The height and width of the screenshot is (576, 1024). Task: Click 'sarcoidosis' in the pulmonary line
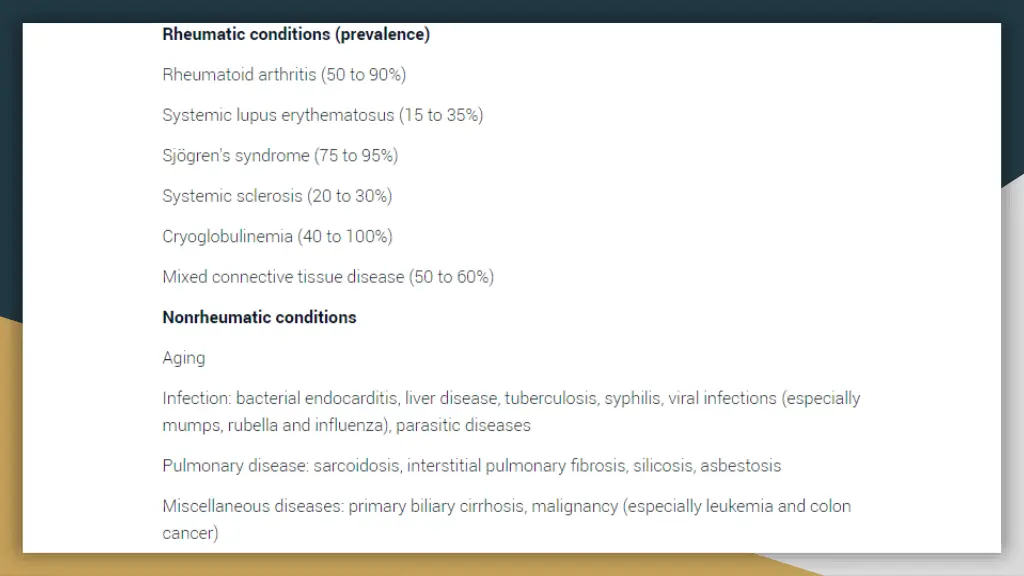click(x=357, y=466)
